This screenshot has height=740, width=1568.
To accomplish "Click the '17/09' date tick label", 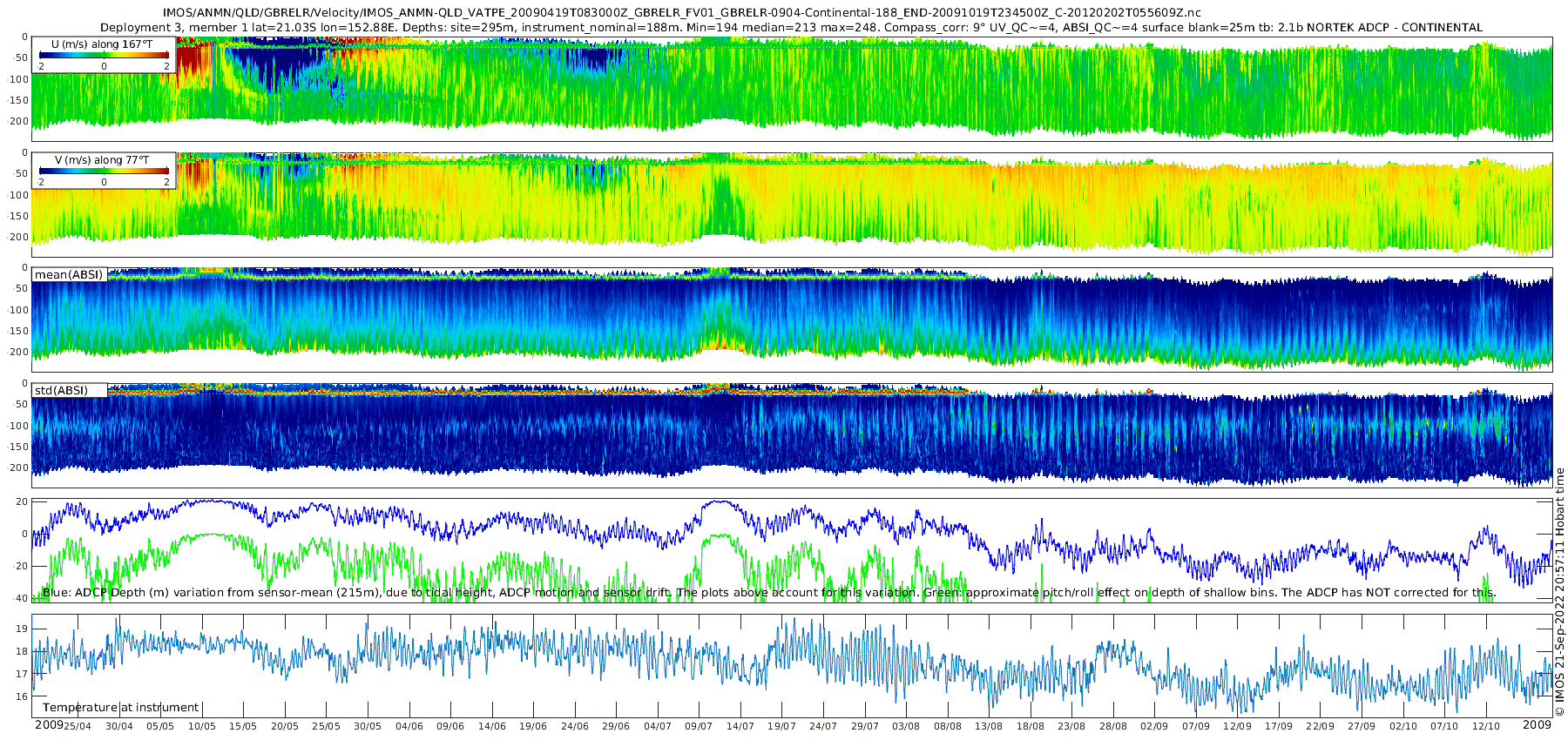I will click(1279, 726).
